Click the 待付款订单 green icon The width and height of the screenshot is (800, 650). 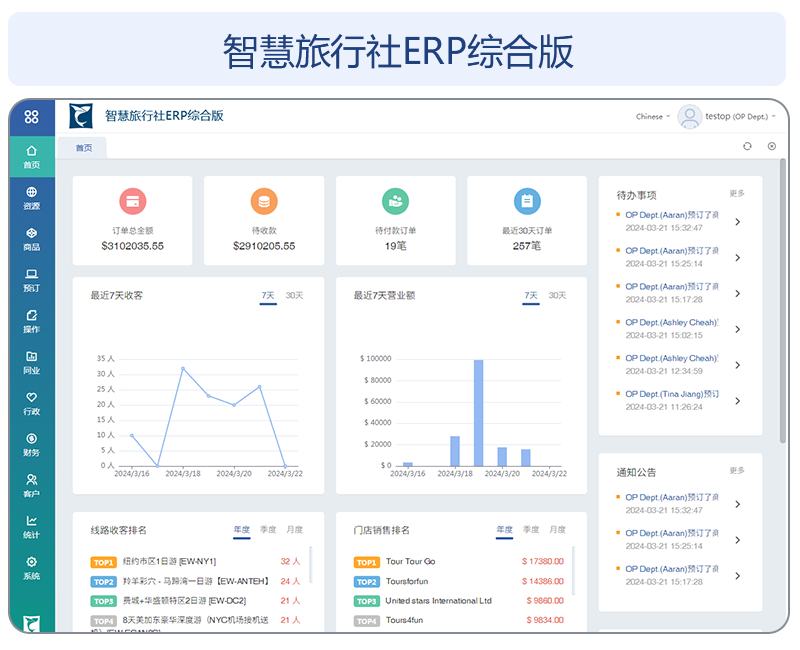395,202
